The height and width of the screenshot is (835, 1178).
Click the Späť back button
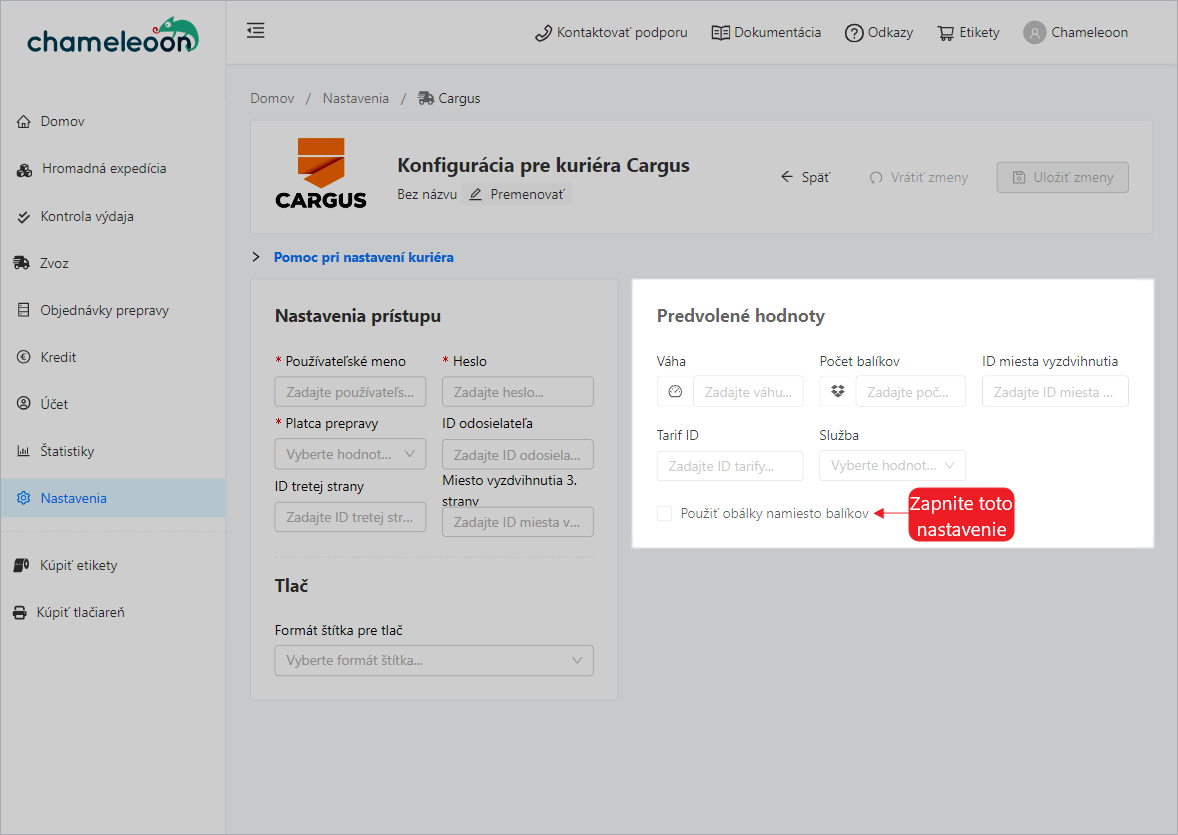point(805,177)
